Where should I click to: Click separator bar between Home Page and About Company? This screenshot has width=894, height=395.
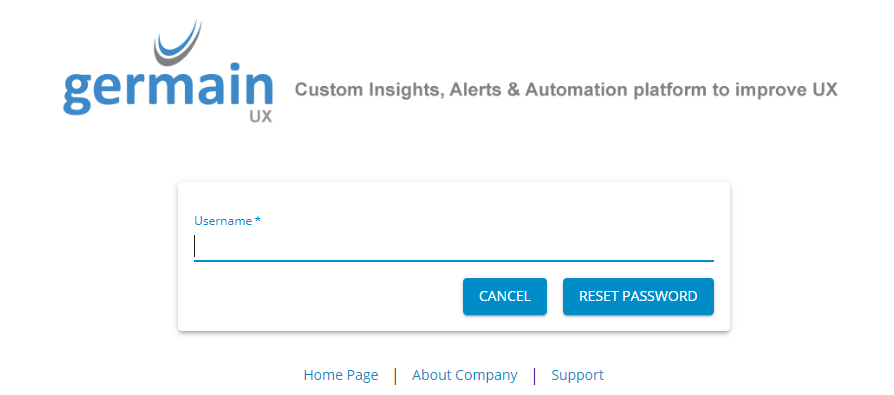coord(395,376)
